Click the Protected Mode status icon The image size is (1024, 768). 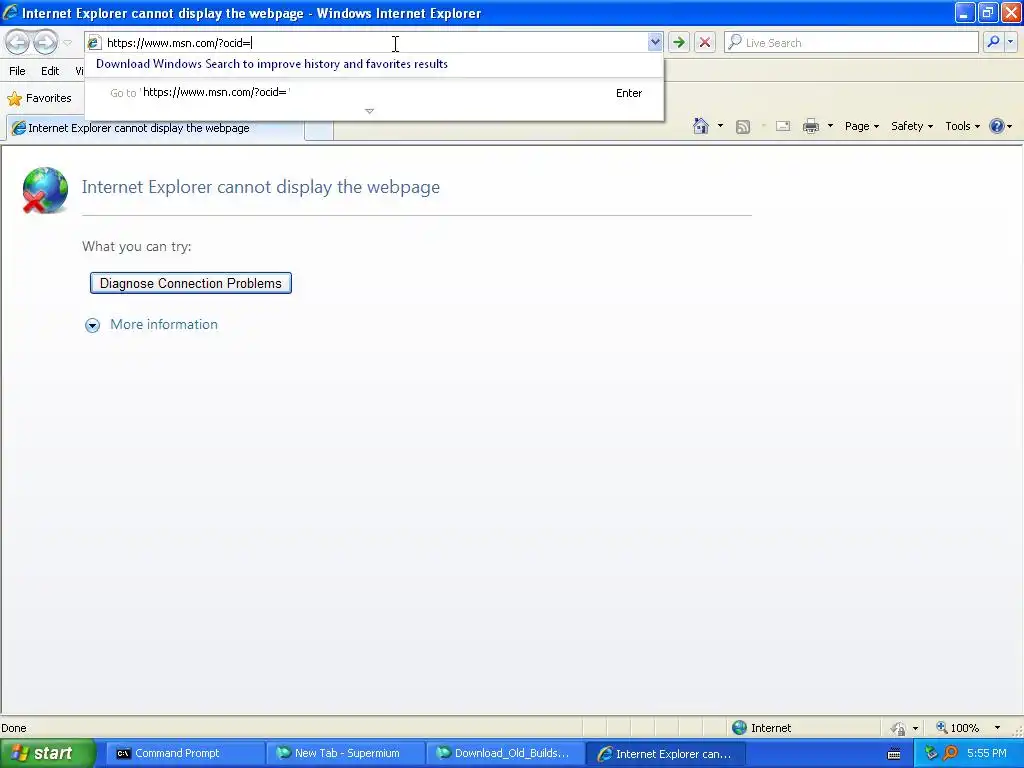click(899, 728)
